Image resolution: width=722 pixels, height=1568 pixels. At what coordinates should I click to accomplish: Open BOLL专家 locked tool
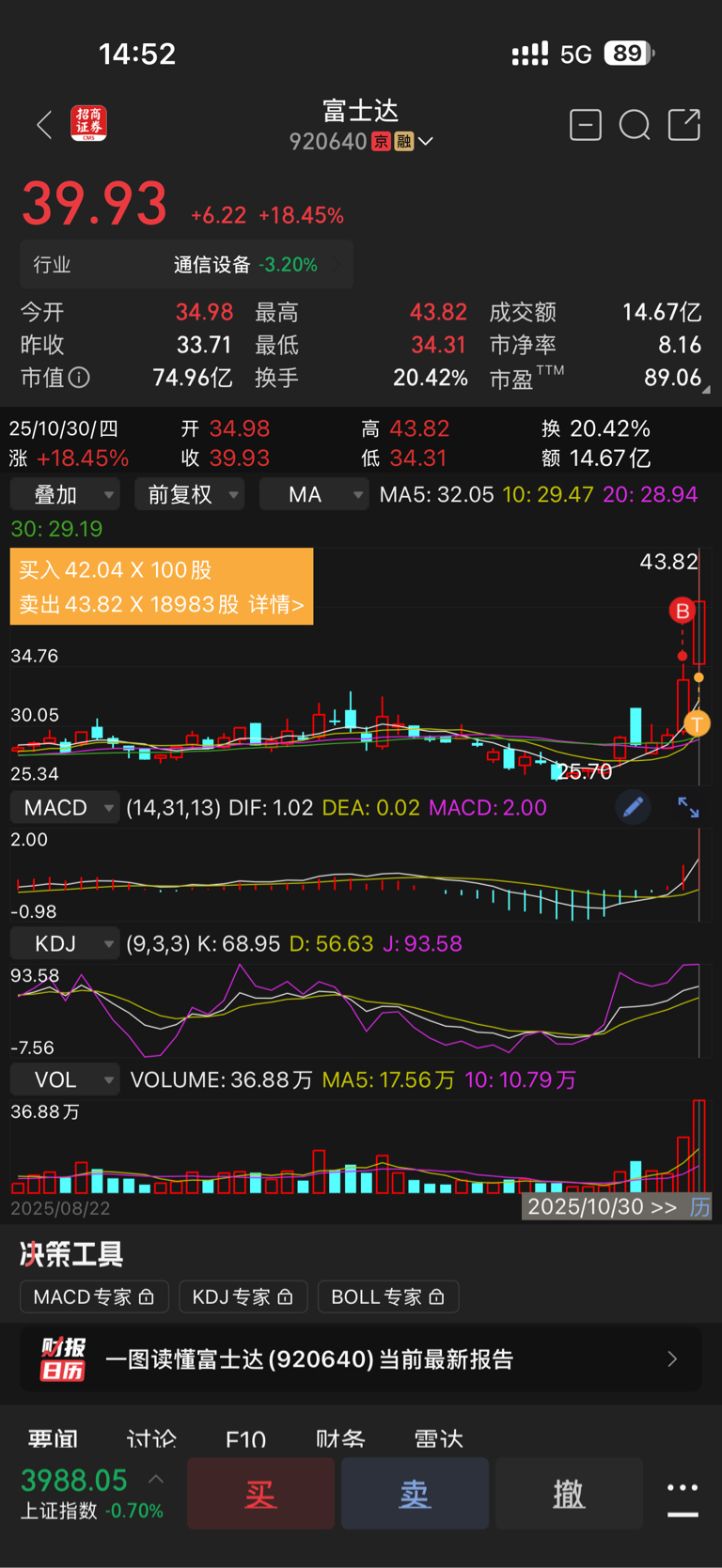click(x=387, y=1296)
